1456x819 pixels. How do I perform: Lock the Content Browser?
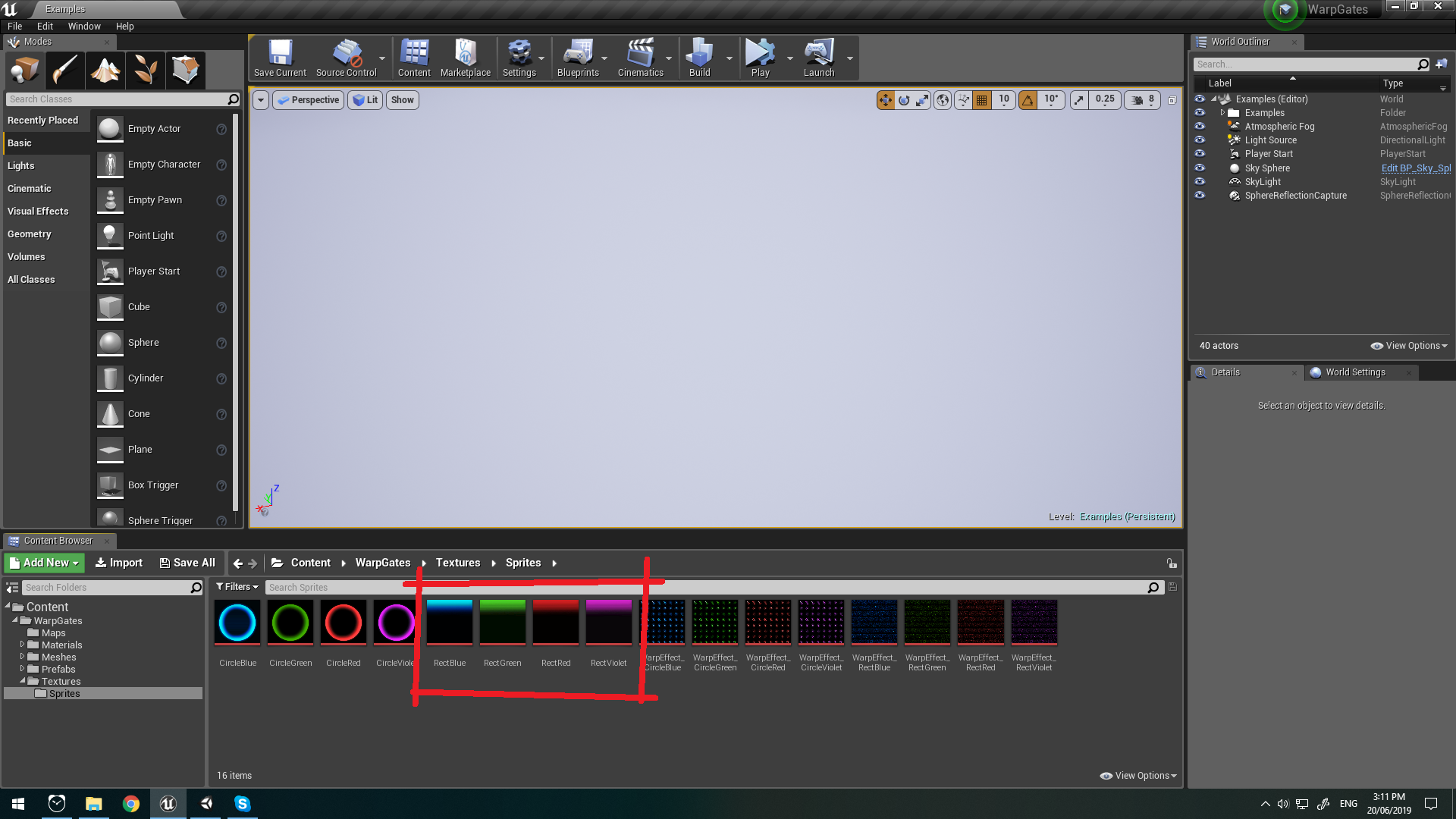coord(1172,563)
